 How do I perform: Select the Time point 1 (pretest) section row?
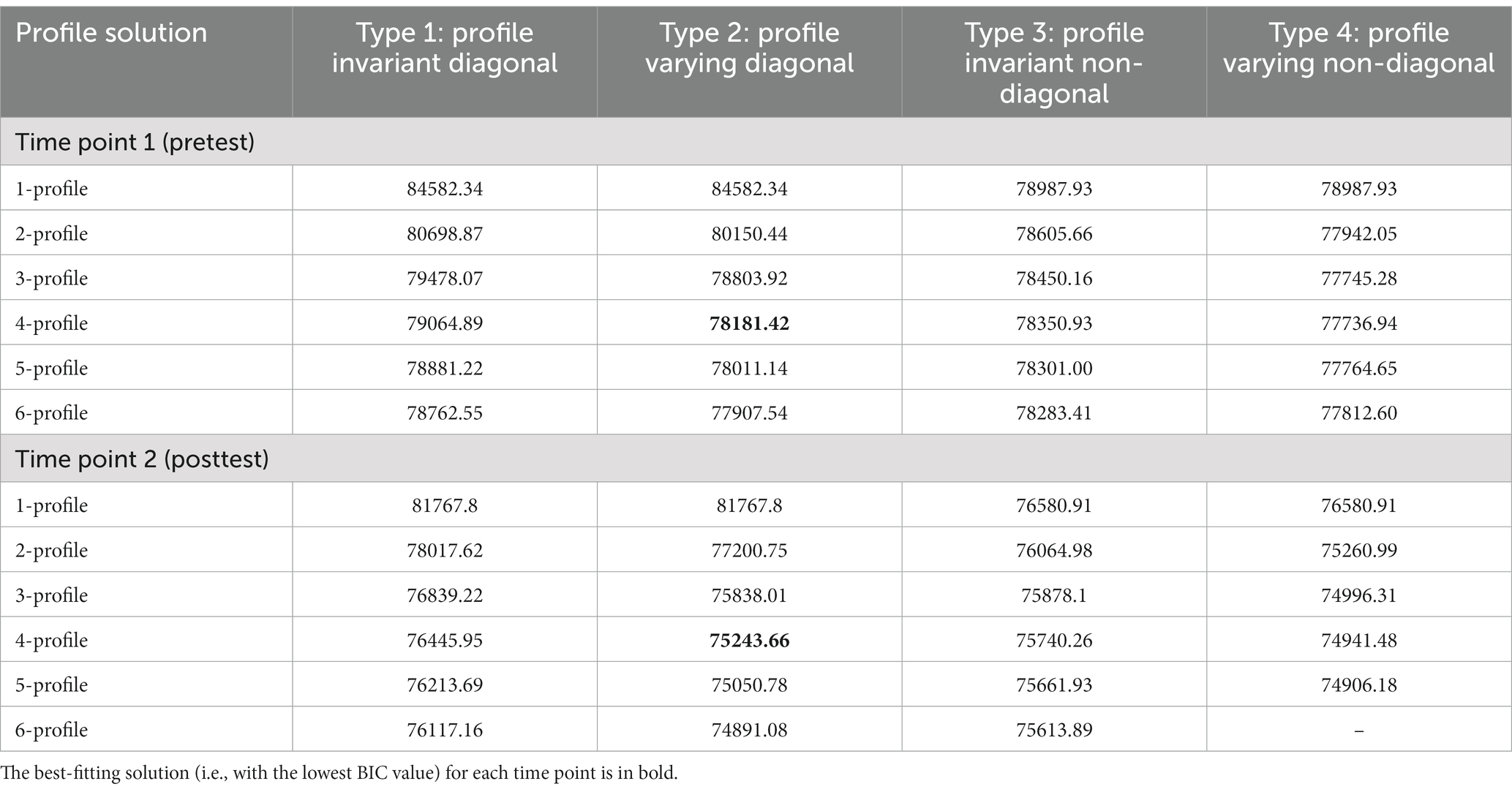pos(756,141)
